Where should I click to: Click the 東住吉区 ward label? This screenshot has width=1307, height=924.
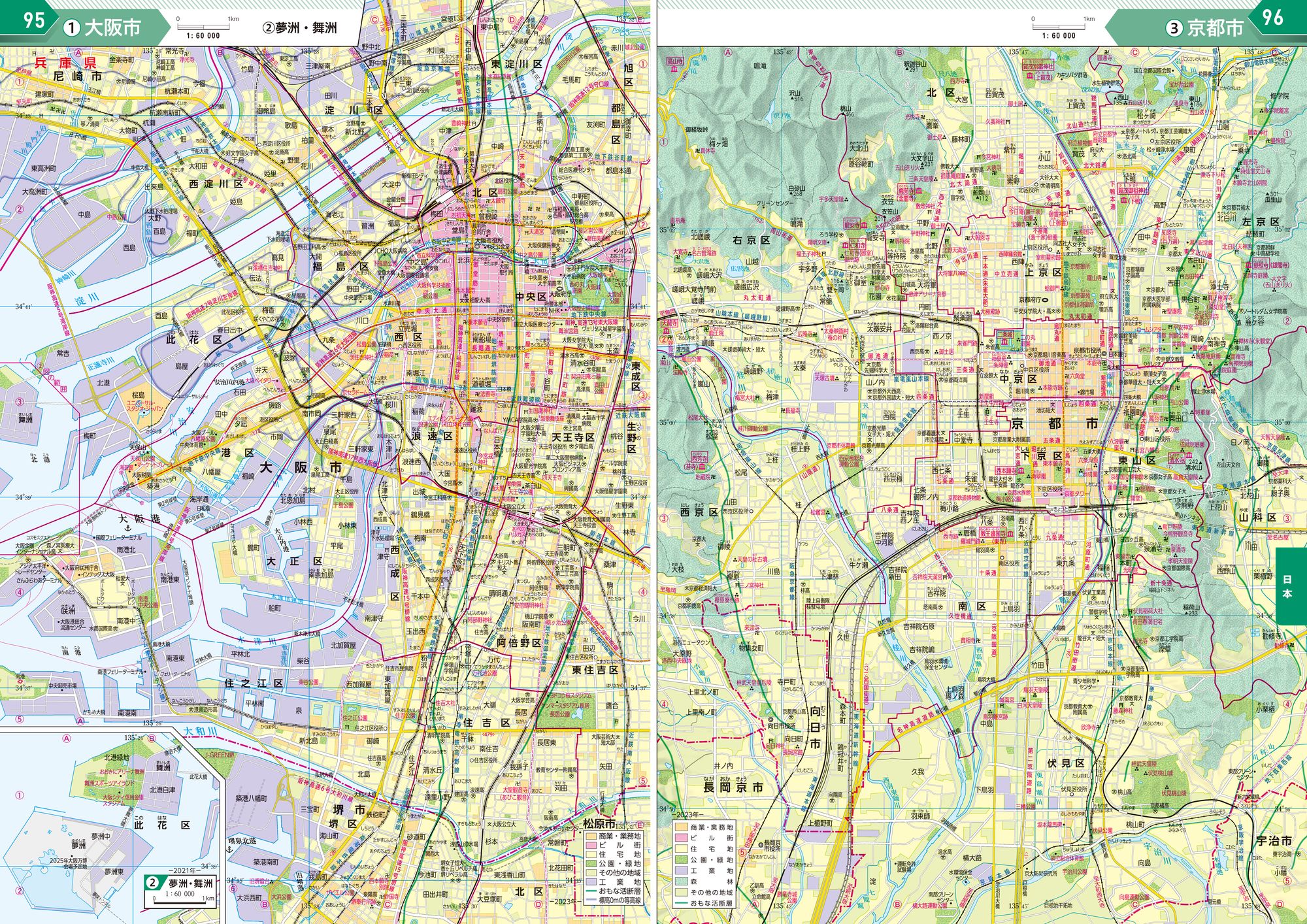tap(595, 670)
